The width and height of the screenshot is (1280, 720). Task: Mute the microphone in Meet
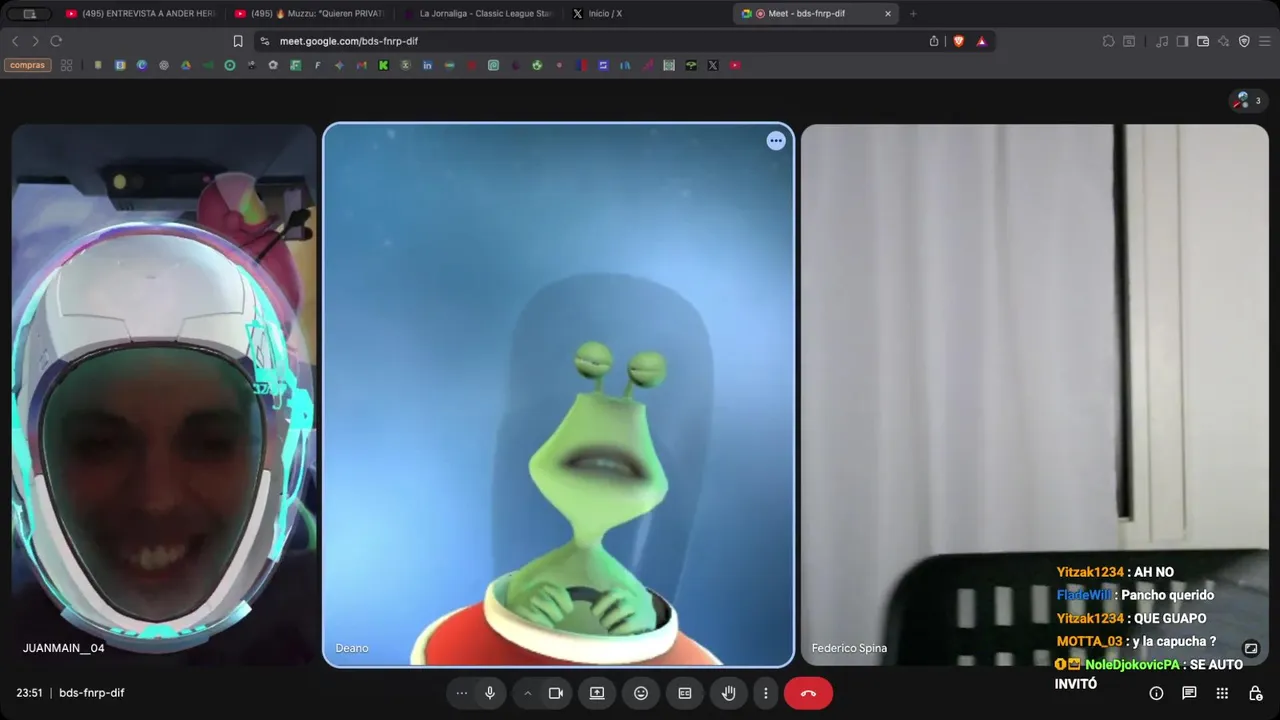tap(490, 693)
